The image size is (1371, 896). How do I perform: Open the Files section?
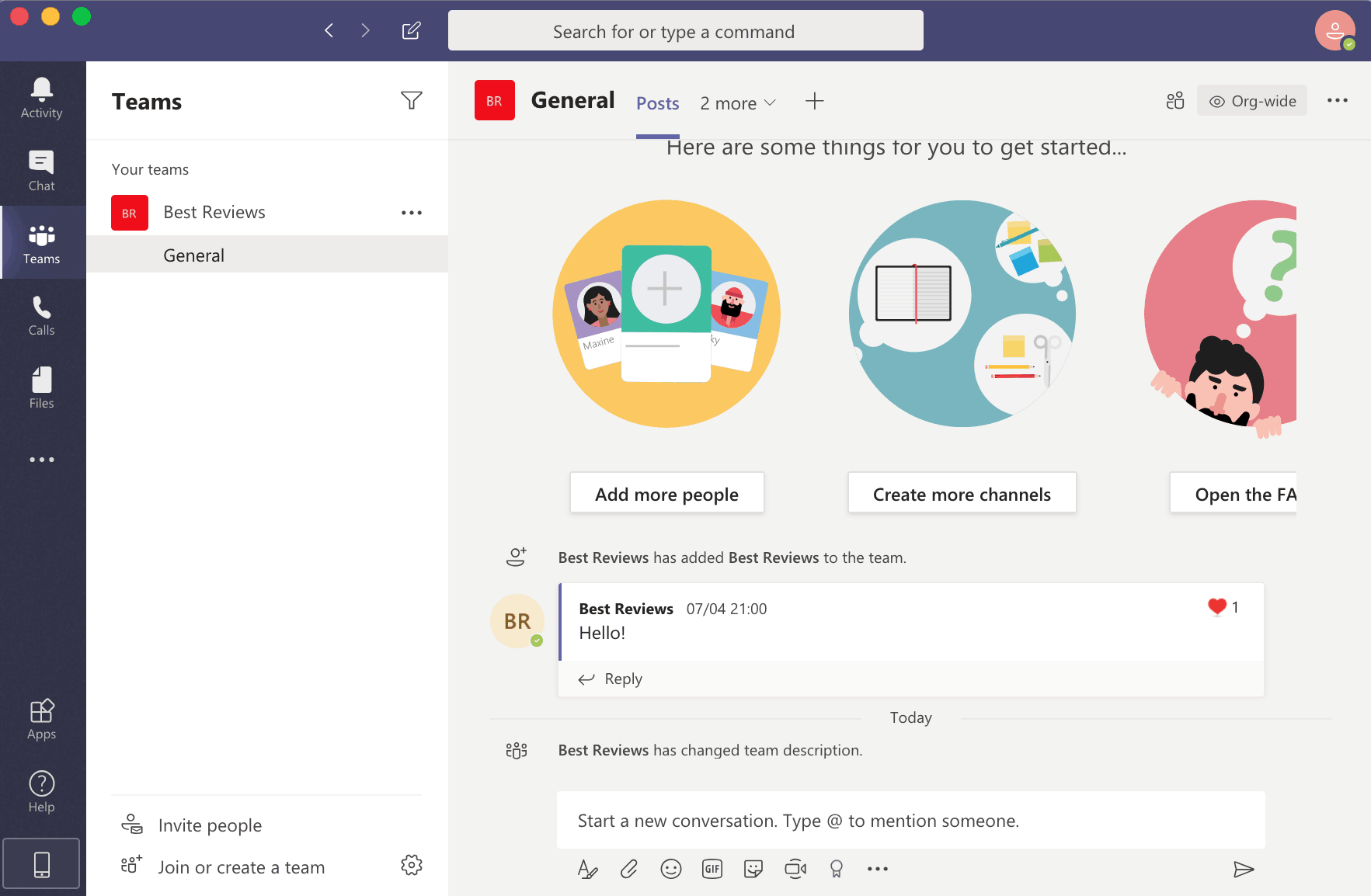(41, 386)
